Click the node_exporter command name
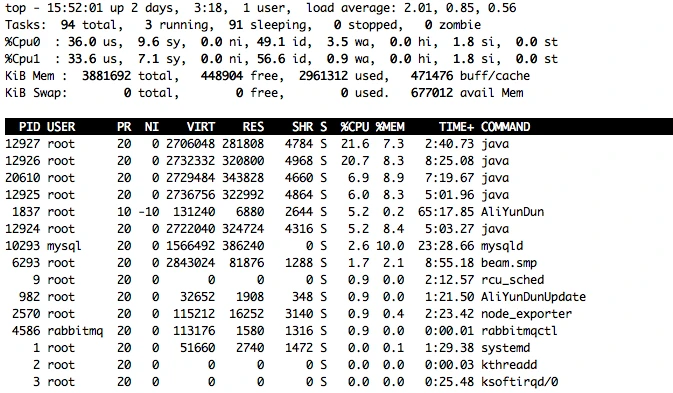 (526, 314)
